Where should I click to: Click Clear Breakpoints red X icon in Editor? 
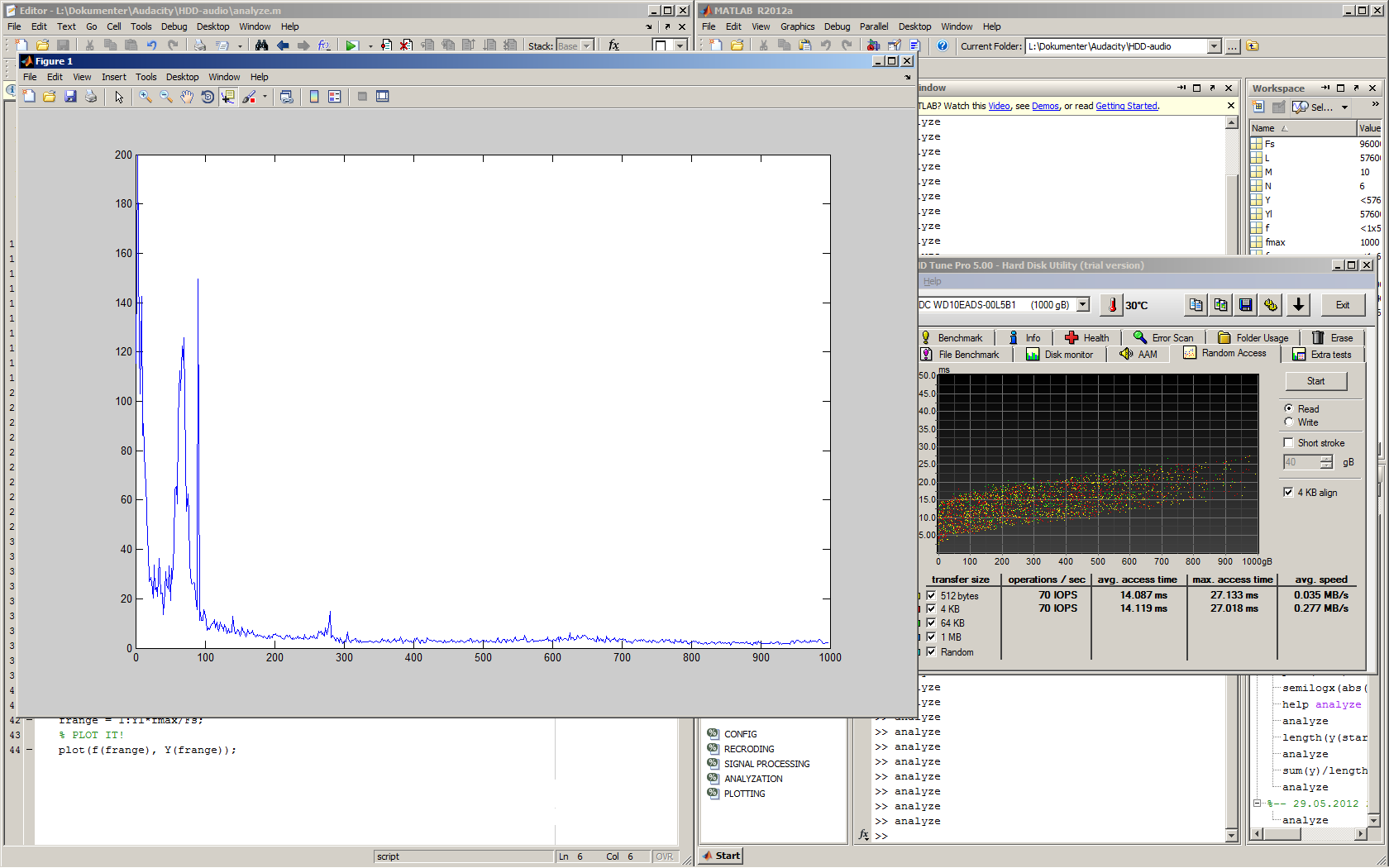[x=406, y=45]
